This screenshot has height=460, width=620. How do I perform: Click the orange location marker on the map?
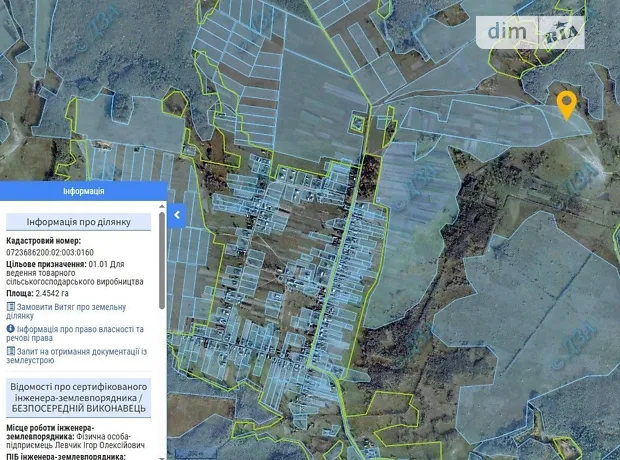pyautogui.click(x=566, y=103)
